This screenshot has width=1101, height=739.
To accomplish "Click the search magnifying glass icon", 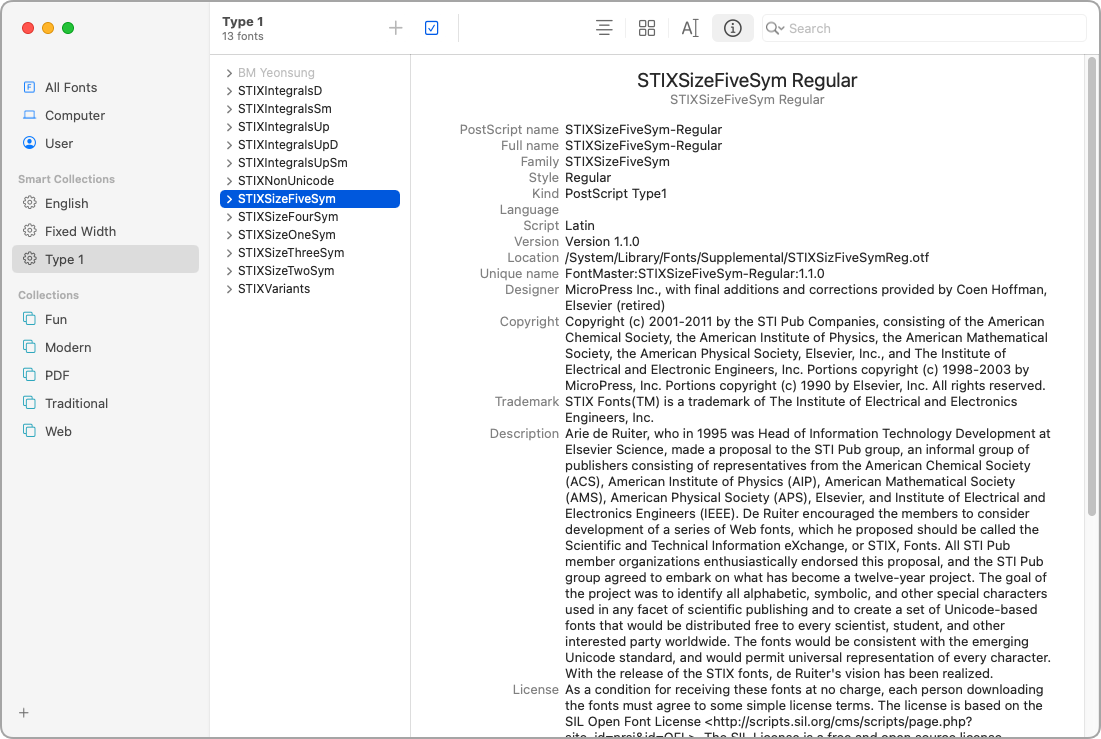I will click(x=771, y=28).
